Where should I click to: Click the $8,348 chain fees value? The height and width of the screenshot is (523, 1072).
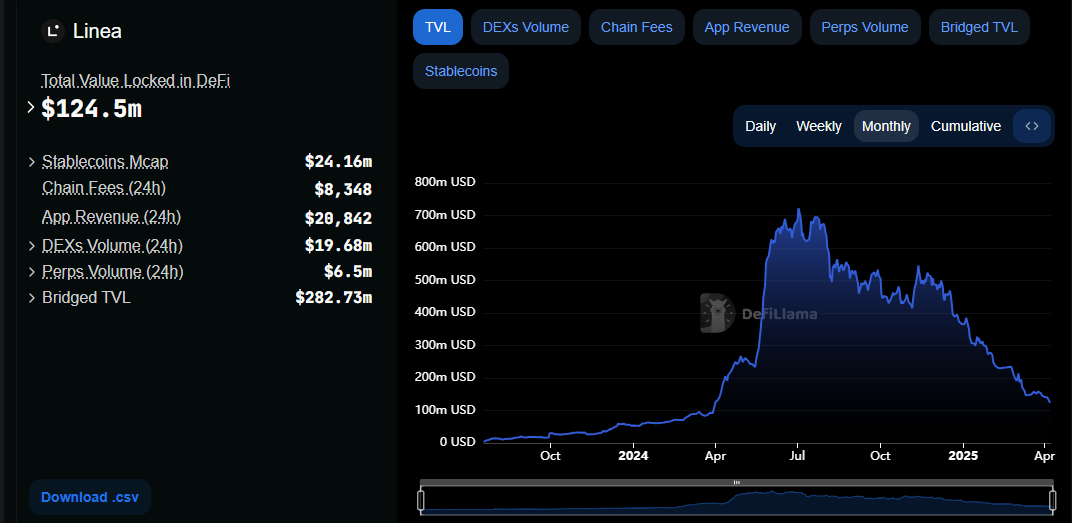coord(343,189)
